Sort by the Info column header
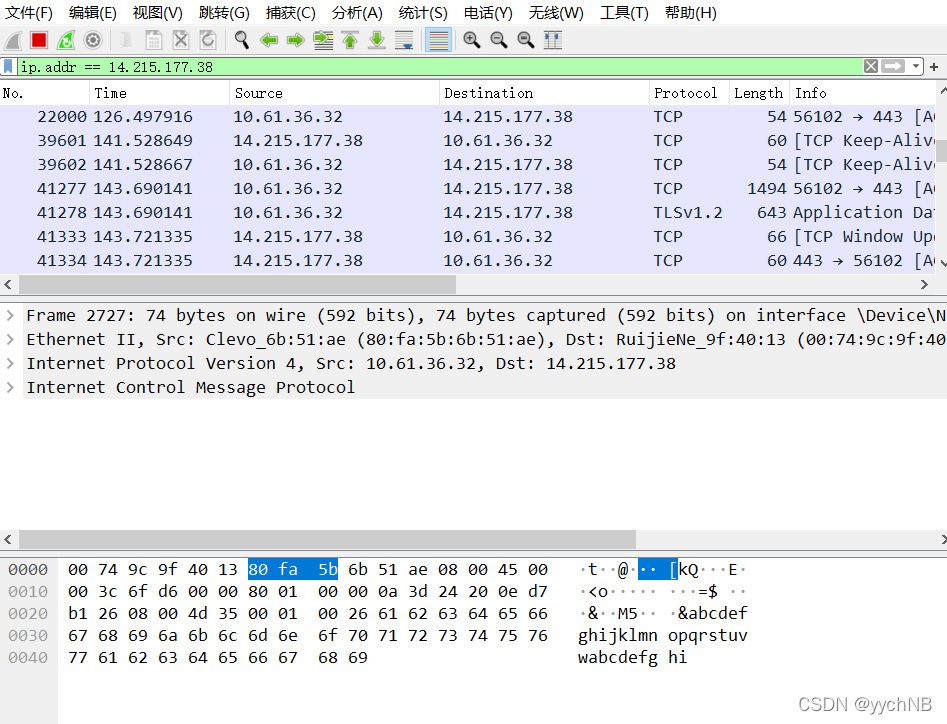This screenshot has width=947, height=724. click(x=862, y=93)
